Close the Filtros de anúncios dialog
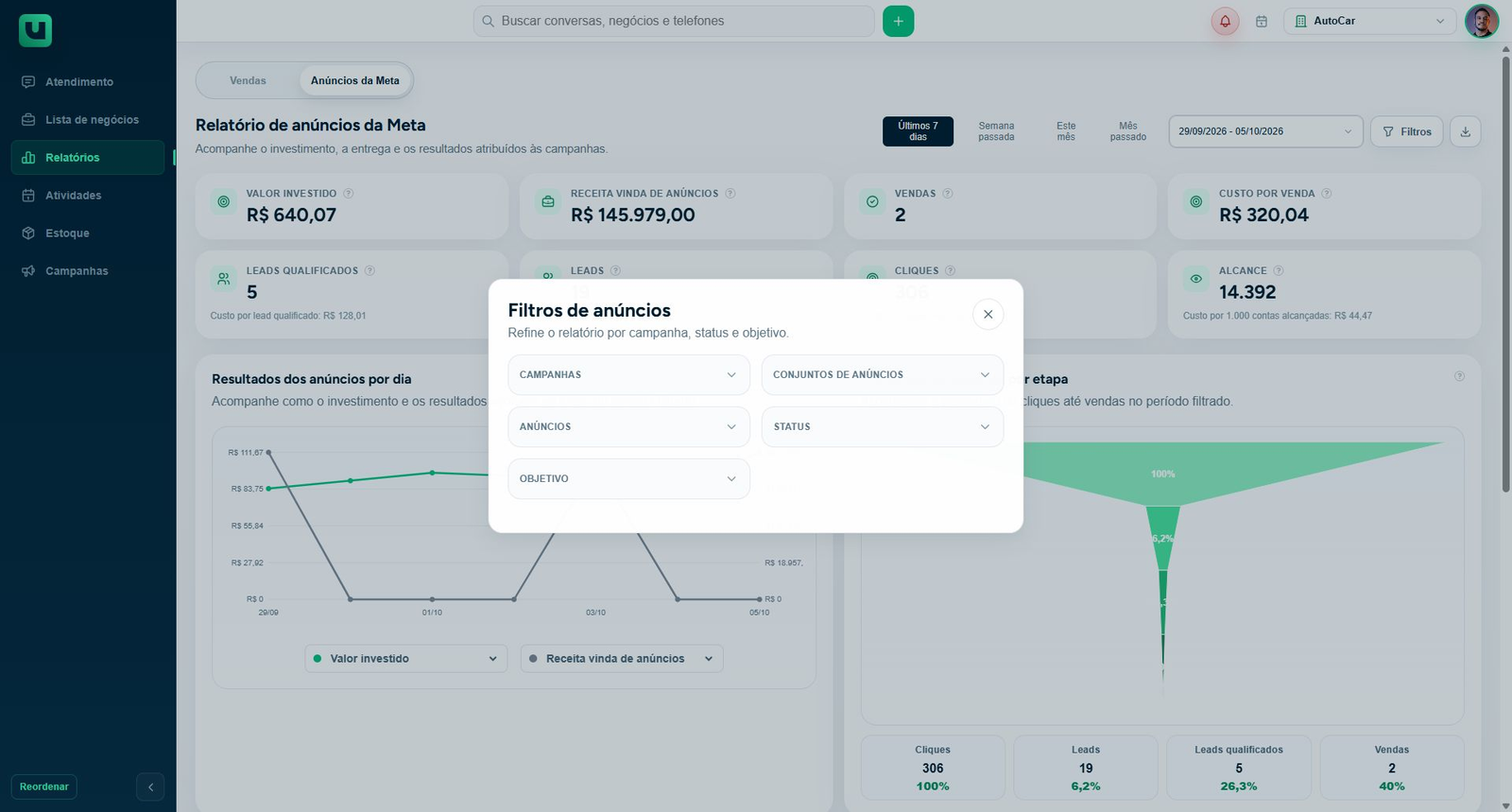Viewport: 1512px width, 812px height. click(988, 315)
